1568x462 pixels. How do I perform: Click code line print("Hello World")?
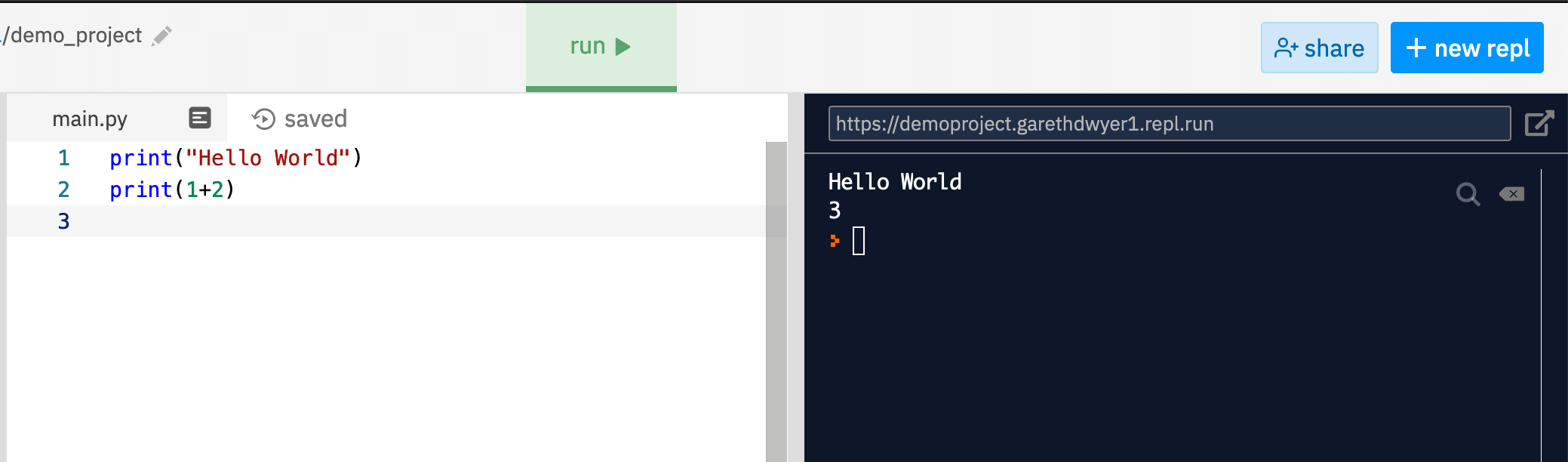pos(235,158)
